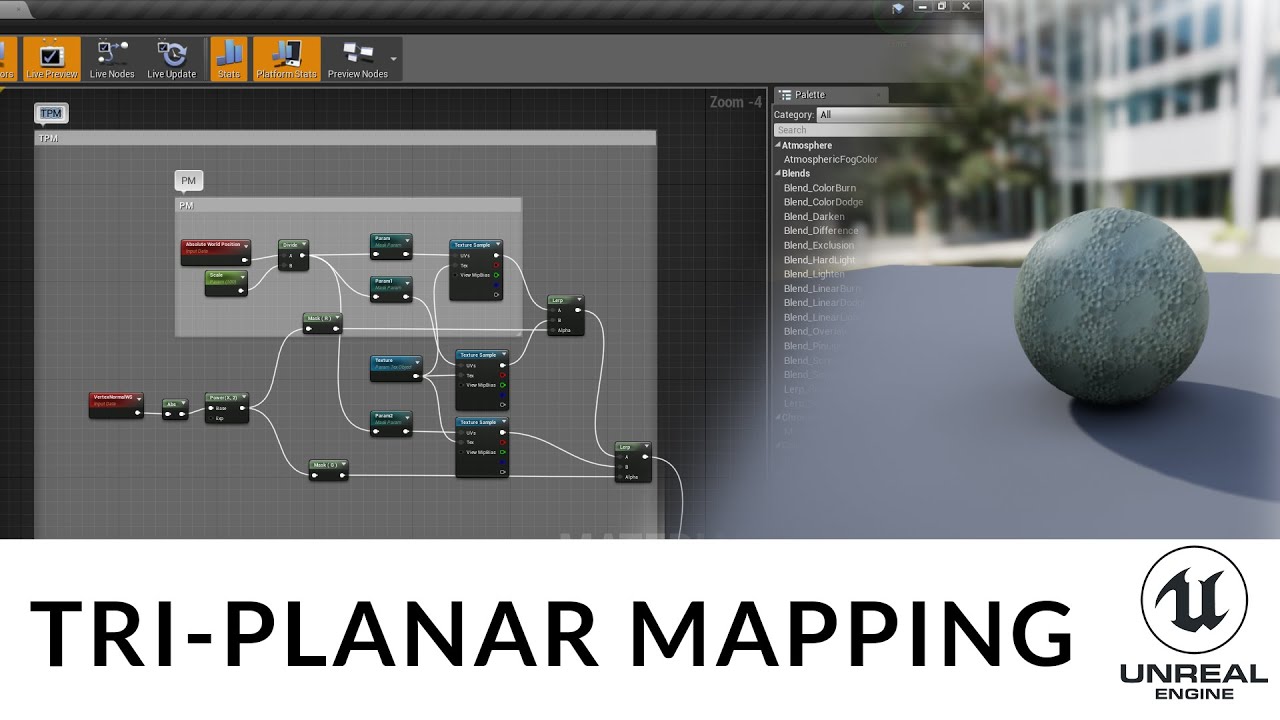Click the Divide node B input pin
The width and height of the screenshot is (1280, 720).
tap(284, 266)
